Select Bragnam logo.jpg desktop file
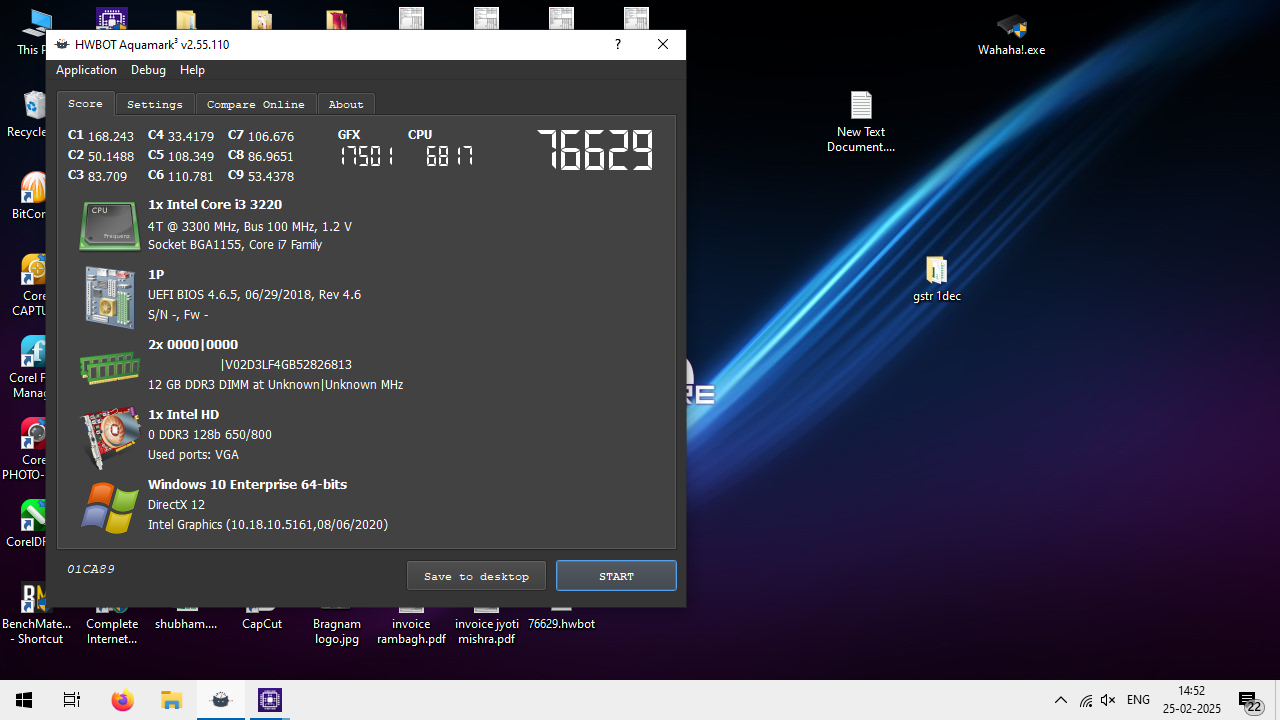Viewport: 1280px width, 720px height. [336, 623]
